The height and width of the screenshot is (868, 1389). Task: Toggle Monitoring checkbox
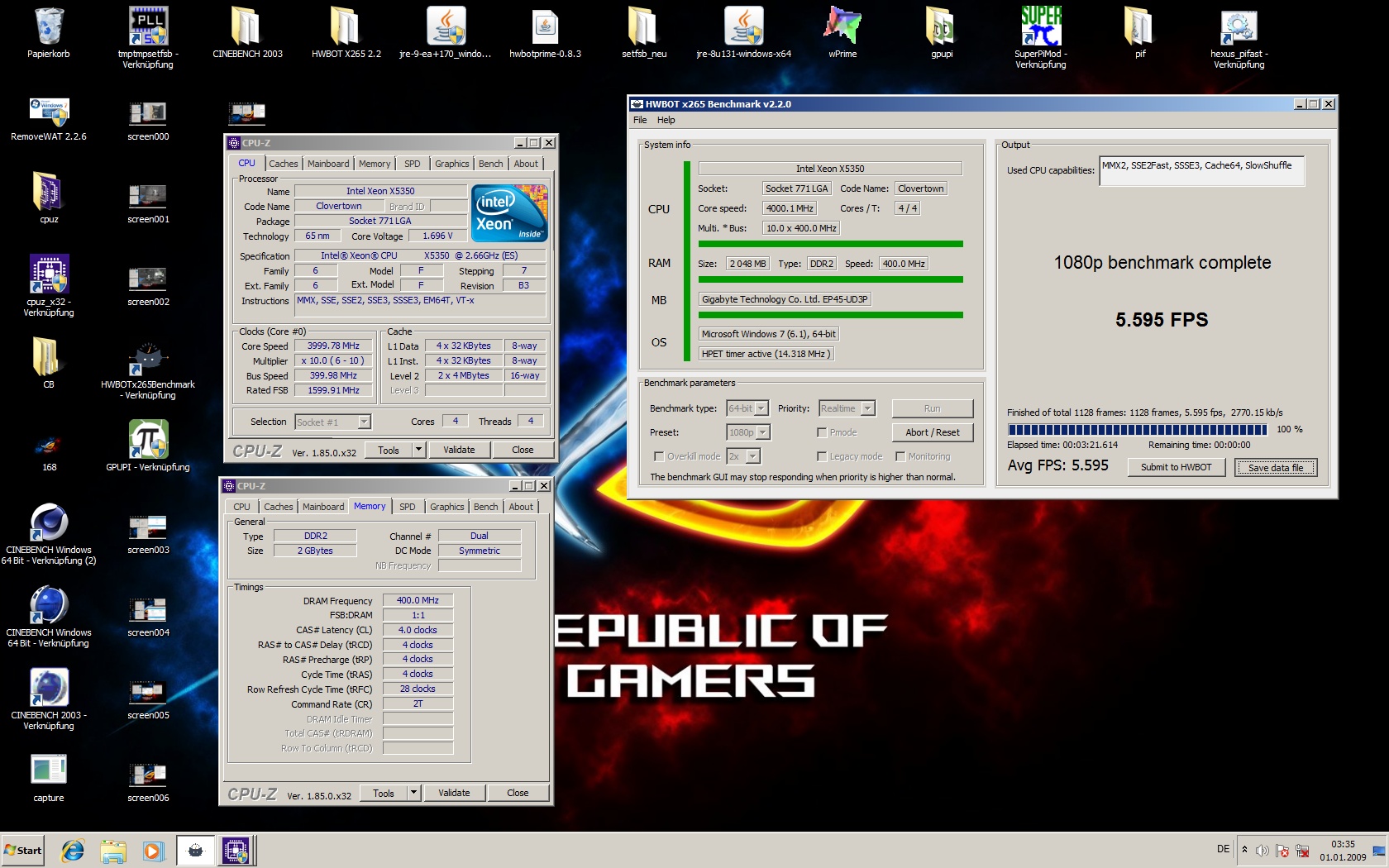(x=900, y=456)
